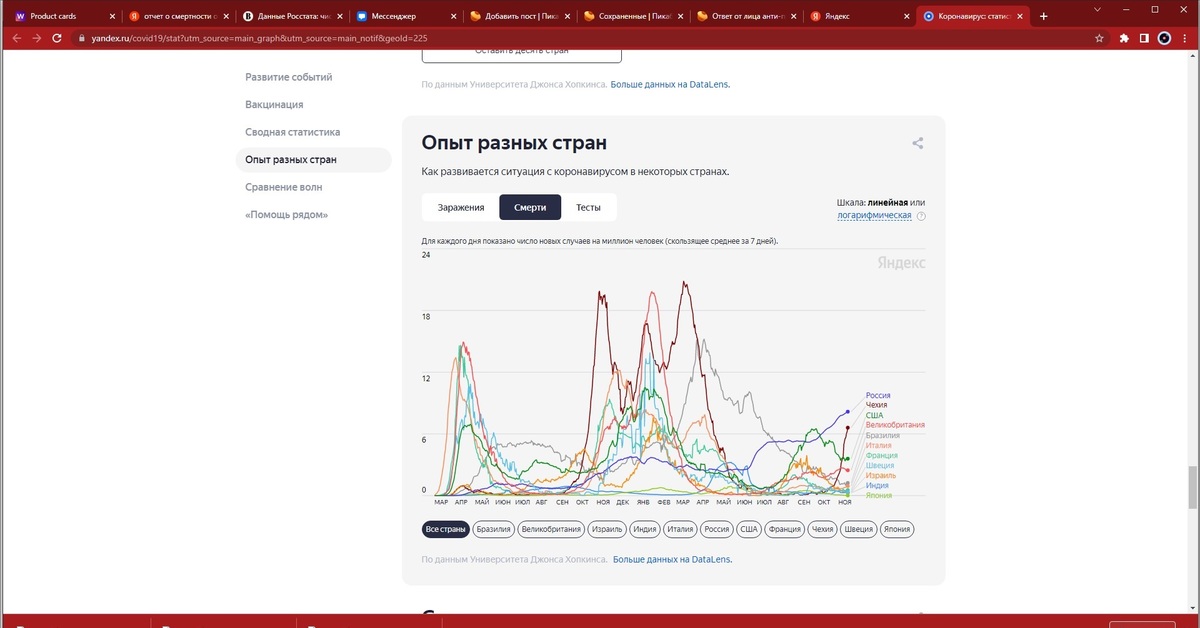Reload the page with the refresh icon

click(x=59, y=38)
